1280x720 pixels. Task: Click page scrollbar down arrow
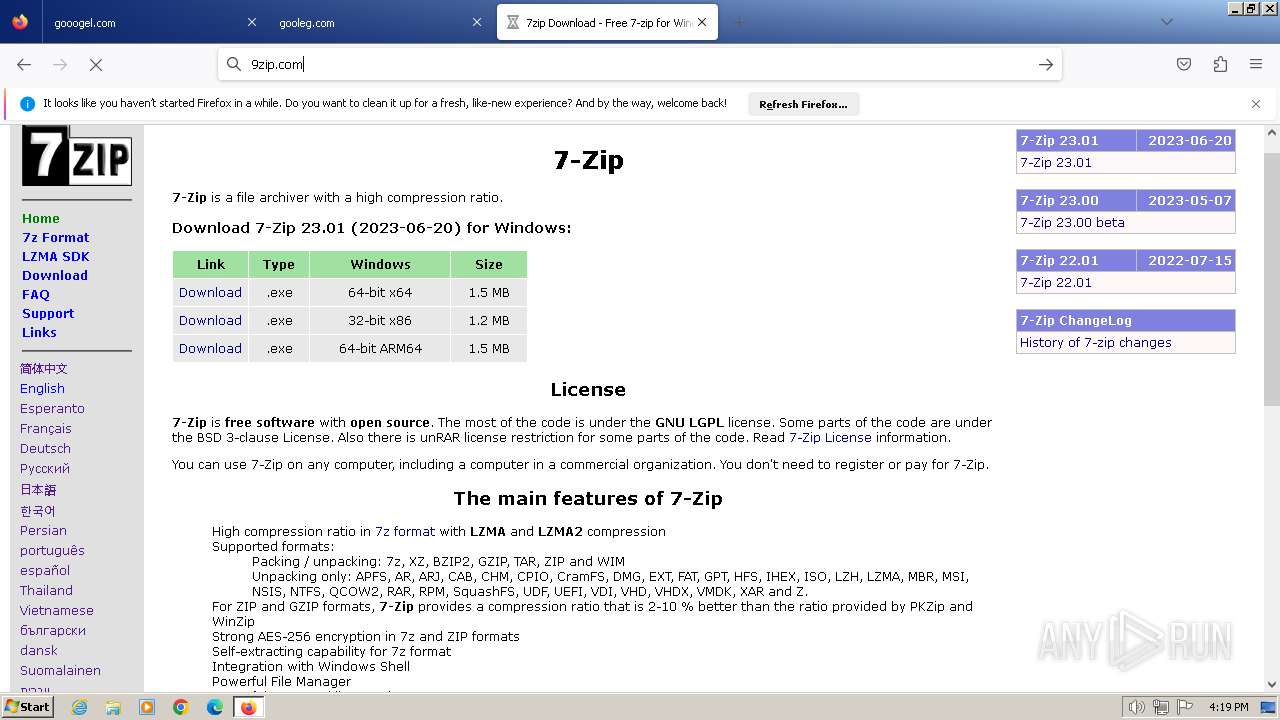pyautogui.click(x=1272, y=684)
